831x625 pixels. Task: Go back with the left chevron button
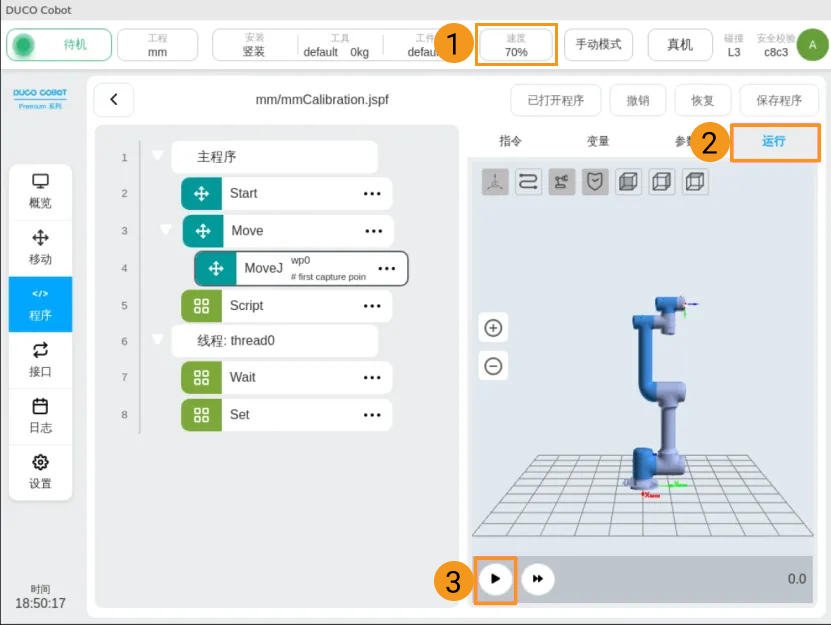(113, 100)
